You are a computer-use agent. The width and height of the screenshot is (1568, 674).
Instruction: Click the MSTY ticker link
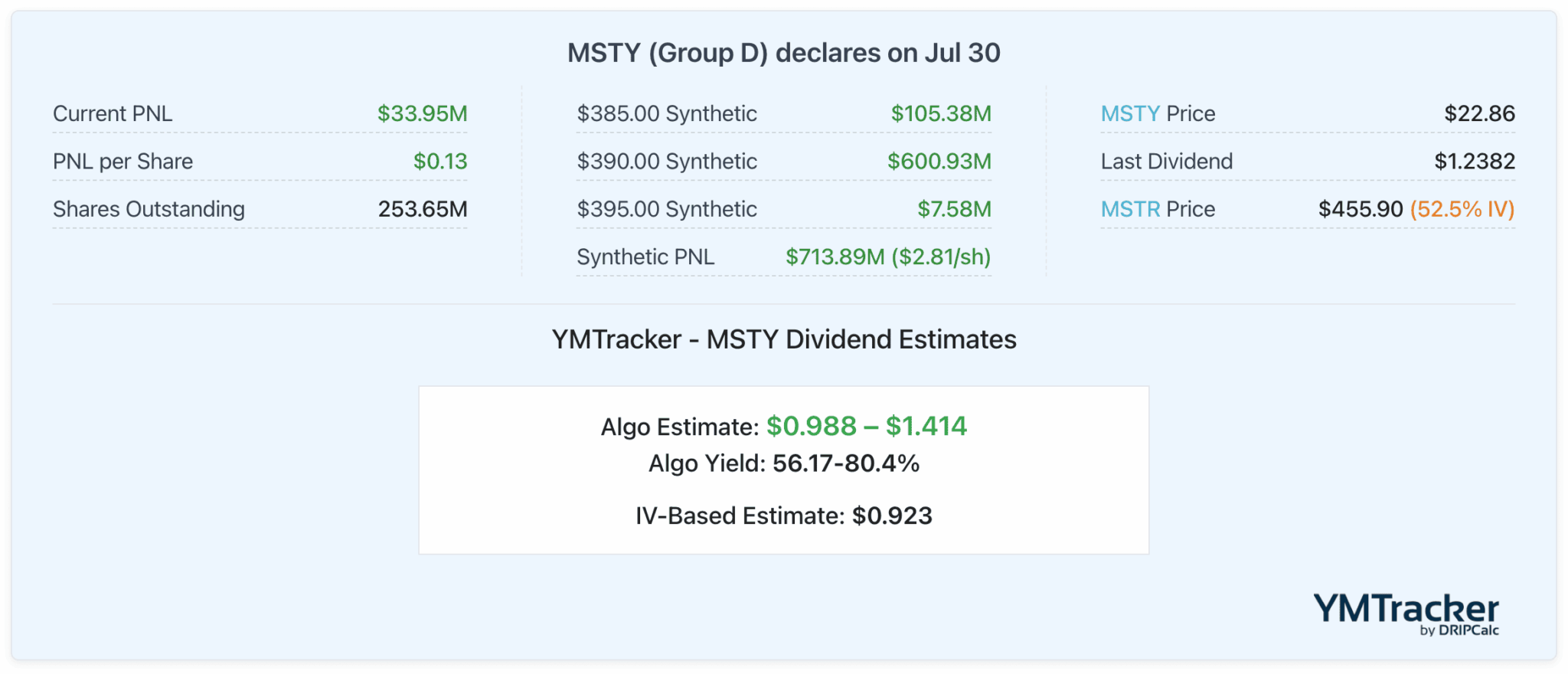1129,113
